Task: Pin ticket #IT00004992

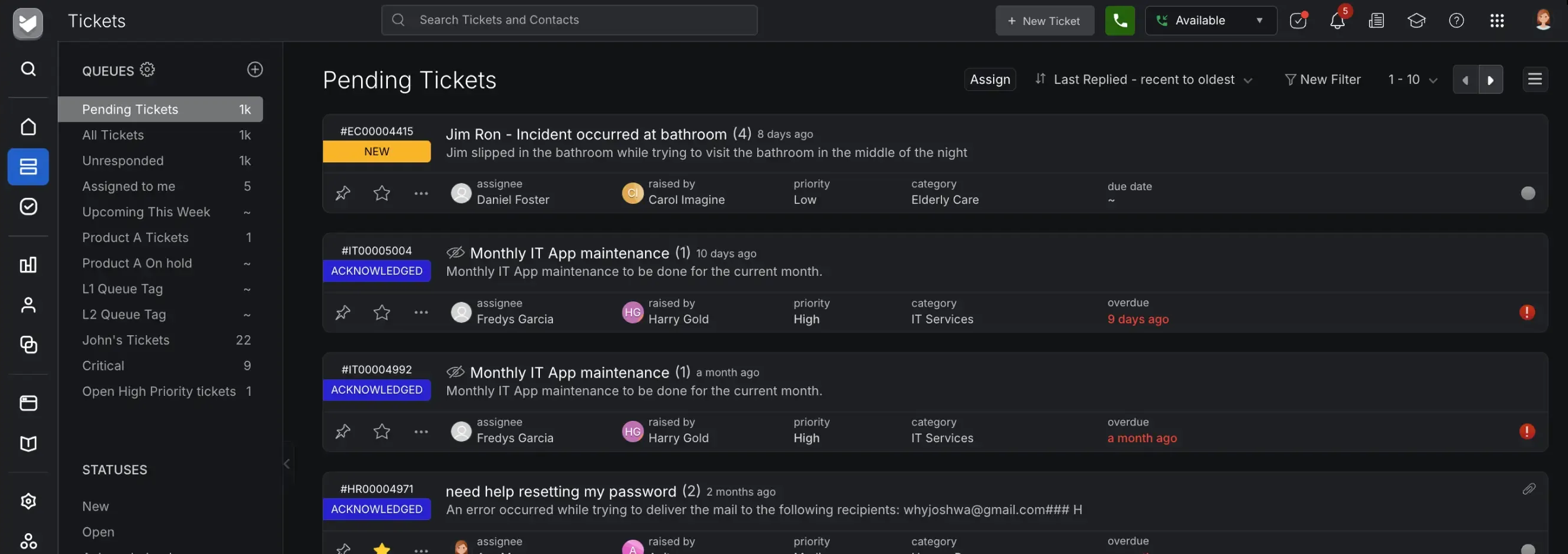Action: coord(343,432)
